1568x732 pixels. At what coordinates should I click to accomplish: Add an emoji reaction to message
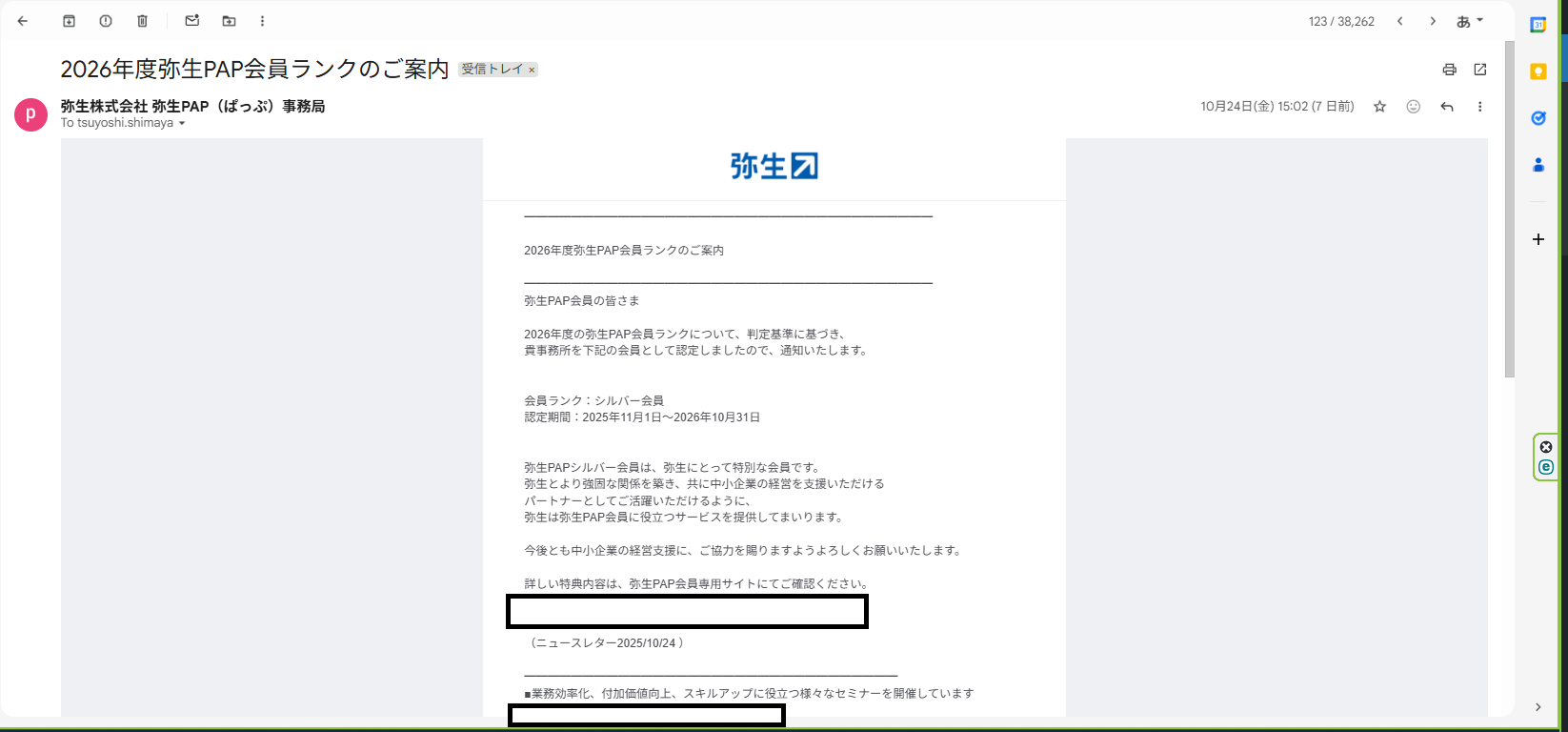[x=1413, y=107]
